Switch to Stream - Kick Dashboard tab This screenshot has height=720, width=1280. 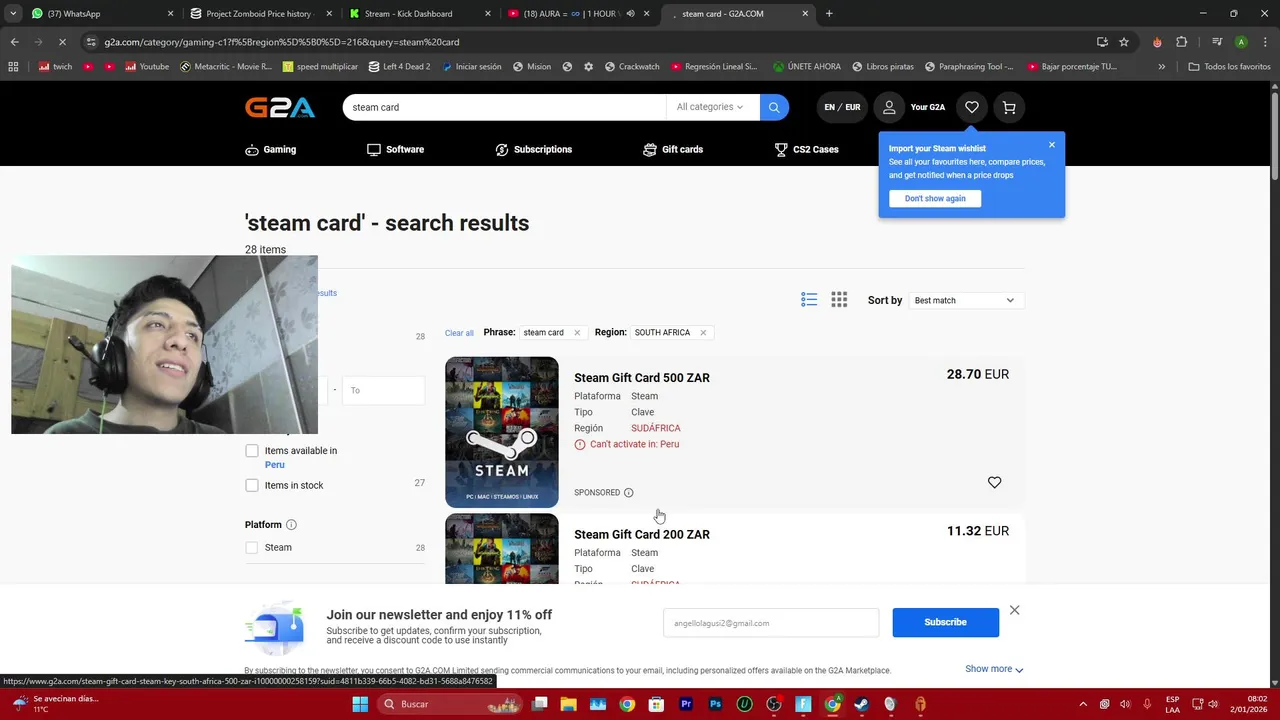click(x=420, y=14)
